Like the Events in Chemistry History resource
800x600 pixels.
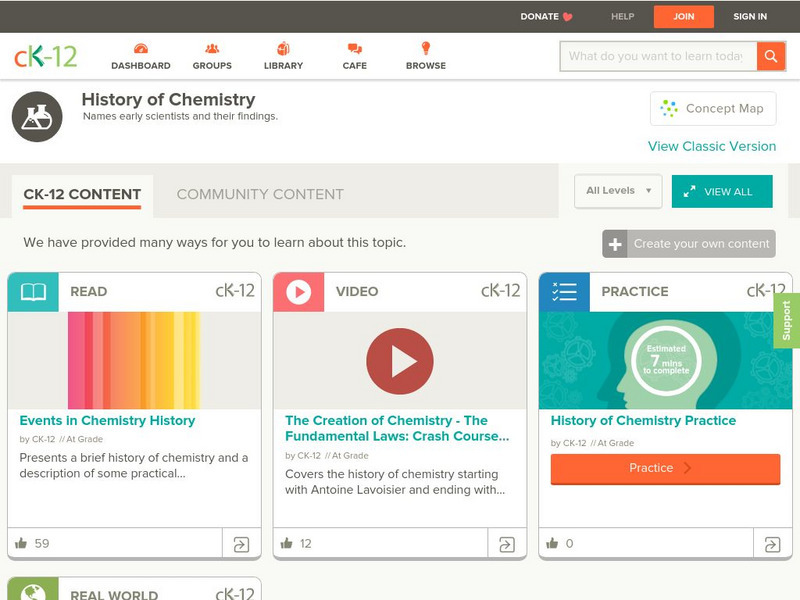[x=24, y=541]
